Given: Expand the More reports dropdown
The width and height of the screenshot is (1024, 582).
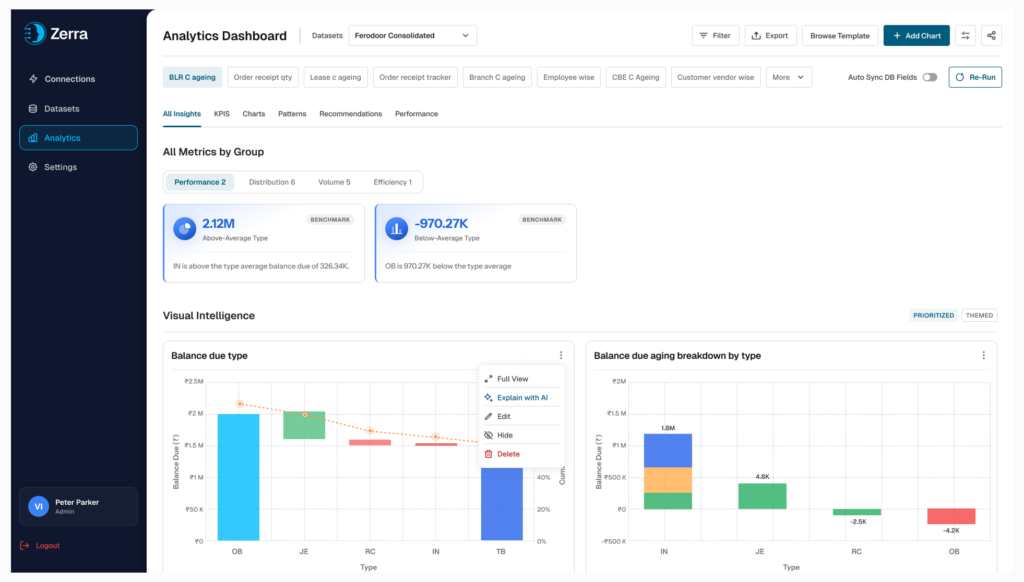Looking at the screenshot, I should coord(788,77).
